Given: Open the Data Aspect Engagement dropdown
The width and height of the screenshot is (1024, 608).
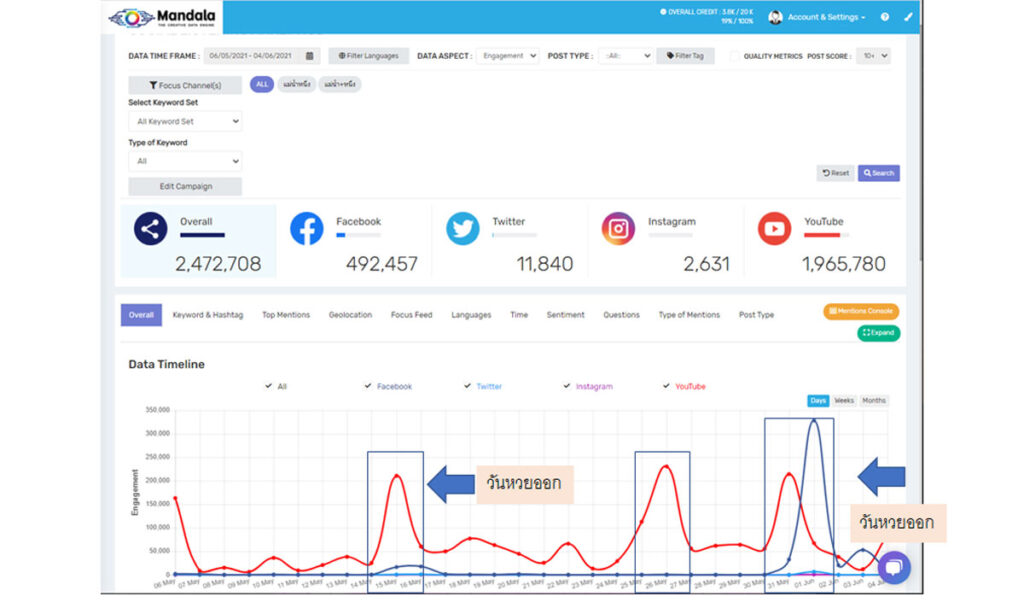Looking at the screenshot, I should (507, 56).
